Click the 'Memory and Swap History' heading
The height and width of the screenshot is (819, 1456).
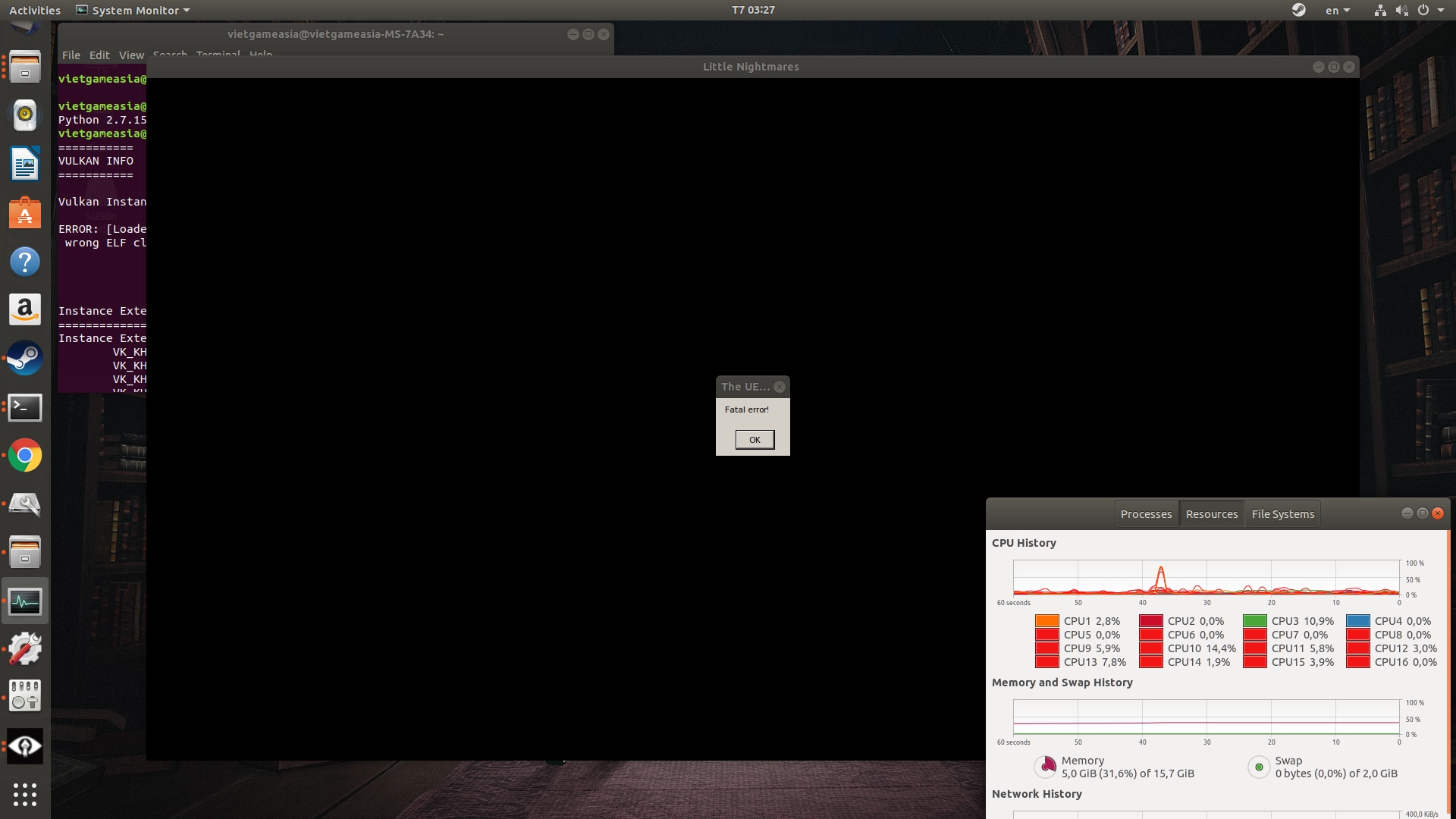[x=1062, y=682]
